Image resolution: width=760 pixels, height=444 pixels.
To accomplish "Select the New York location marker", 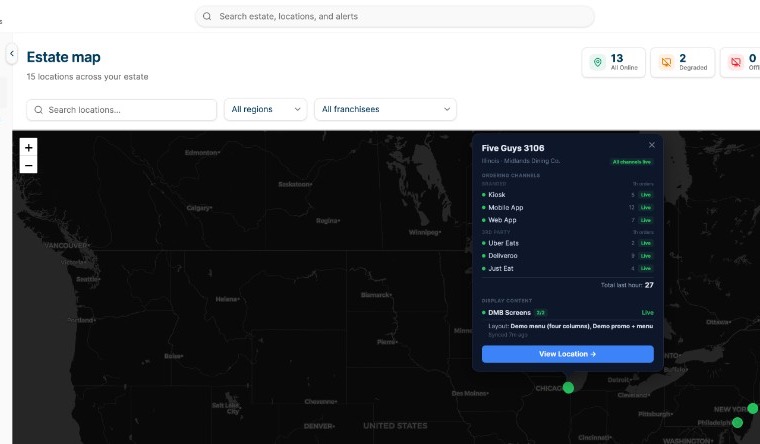I will (753, 408).
